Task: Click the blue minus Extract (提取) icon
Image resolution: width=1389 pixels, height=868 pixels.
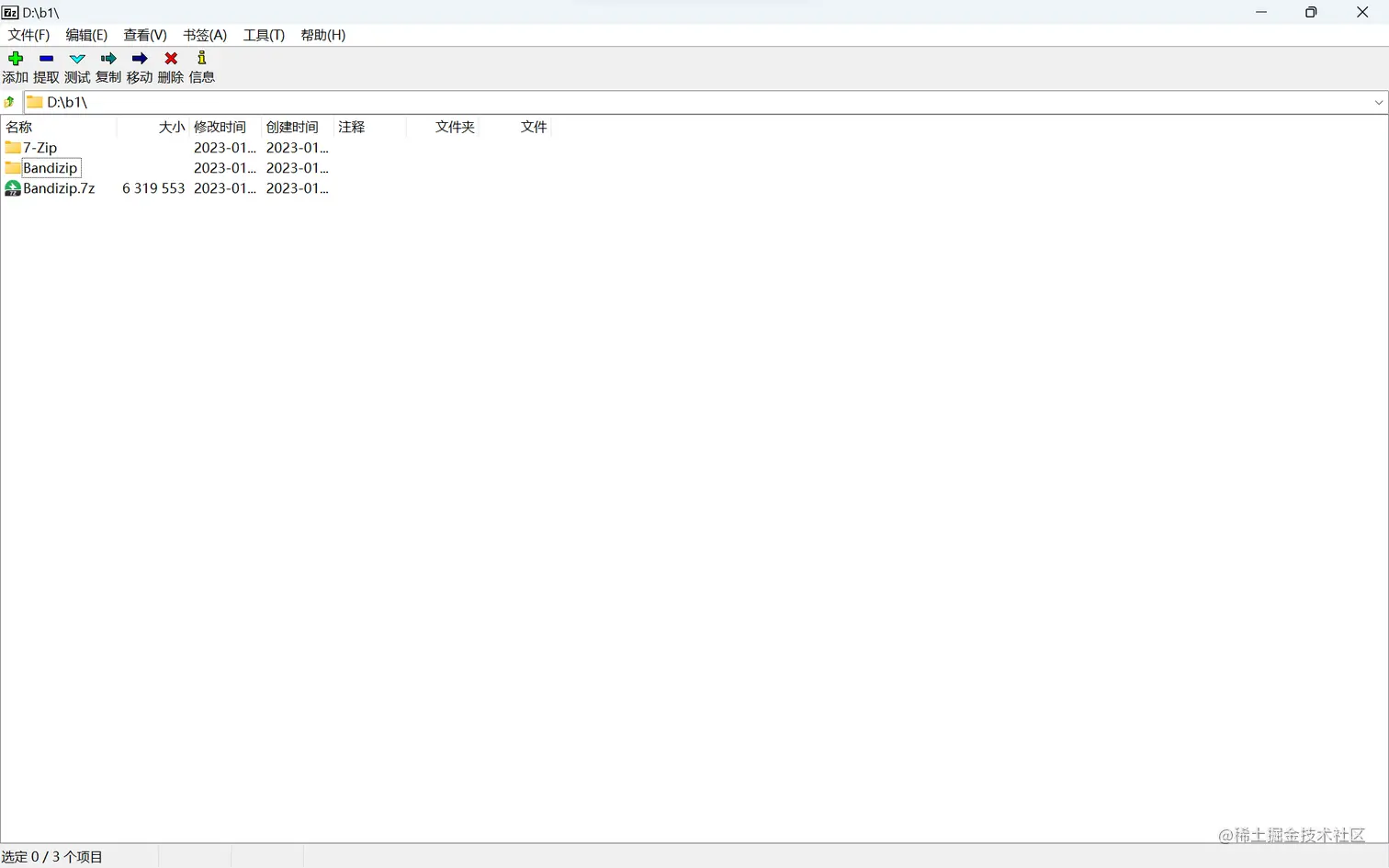Action: click(46, 58)
